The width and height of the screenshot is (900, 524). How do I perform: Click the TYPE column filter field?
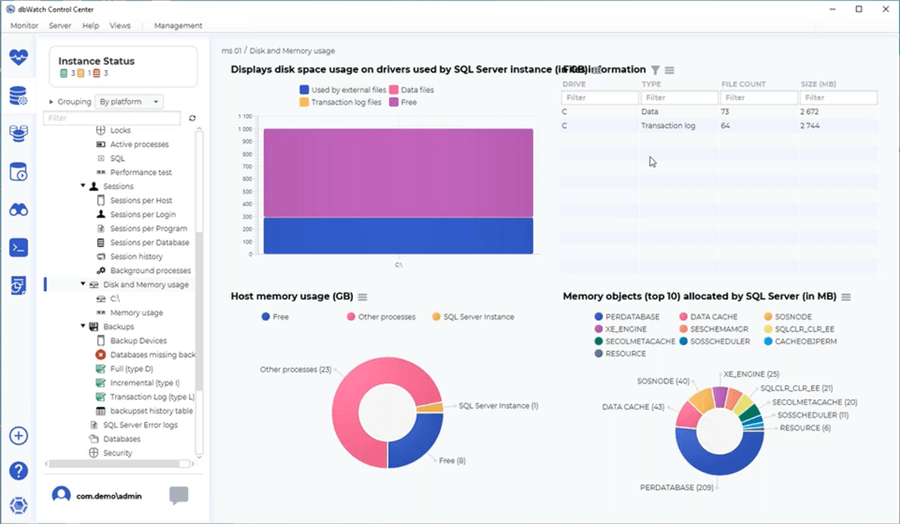(680, 98)
